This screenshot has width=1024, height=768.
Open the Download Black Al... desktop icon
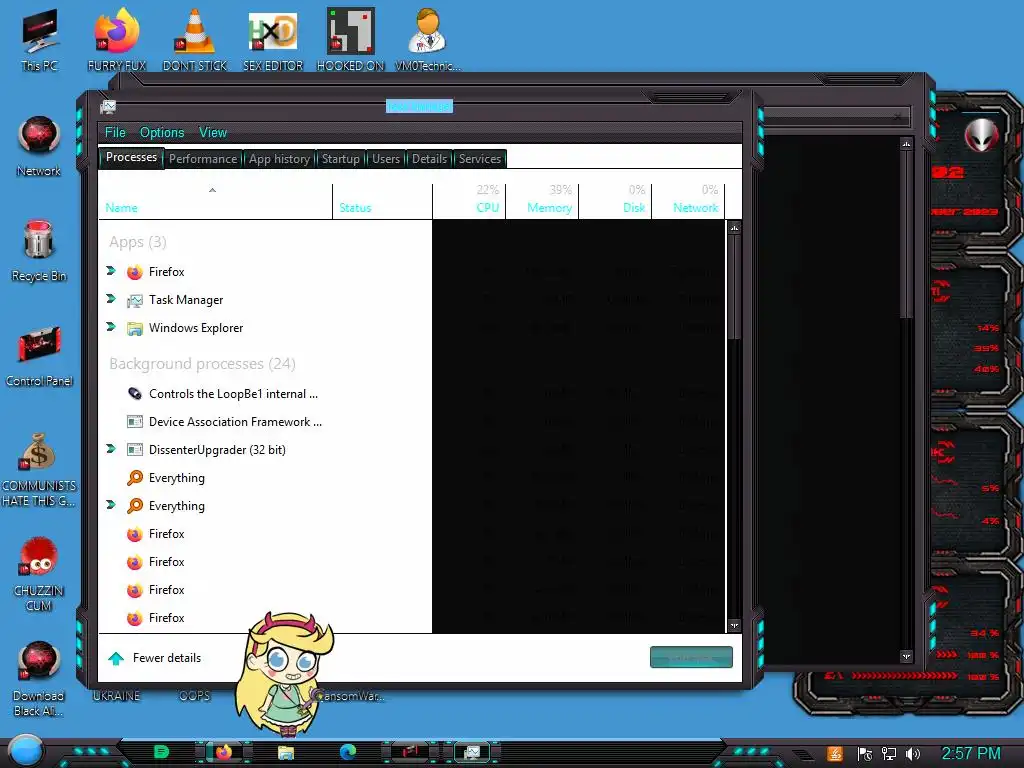tap(39, 679)
